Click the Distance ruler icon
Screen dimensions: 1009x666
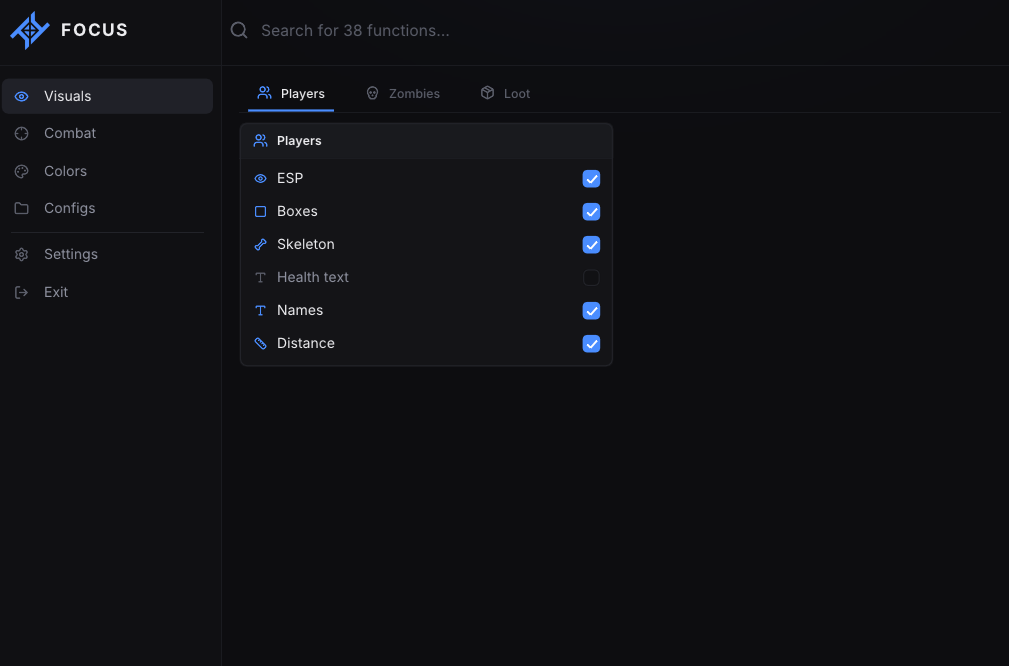(x=261, y=344)
